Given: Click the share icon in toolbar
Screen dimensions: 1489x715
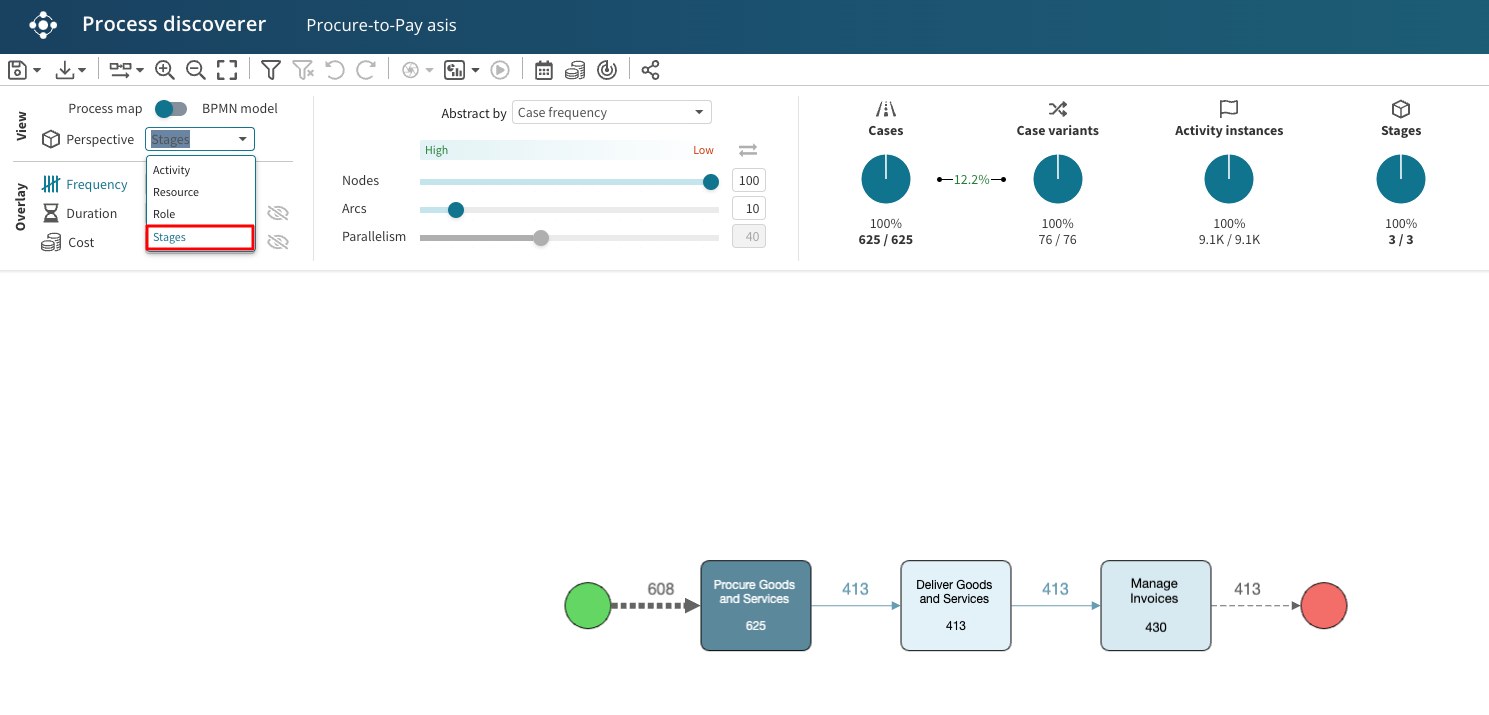Looking at the screenshot, I should coord(650,70).
